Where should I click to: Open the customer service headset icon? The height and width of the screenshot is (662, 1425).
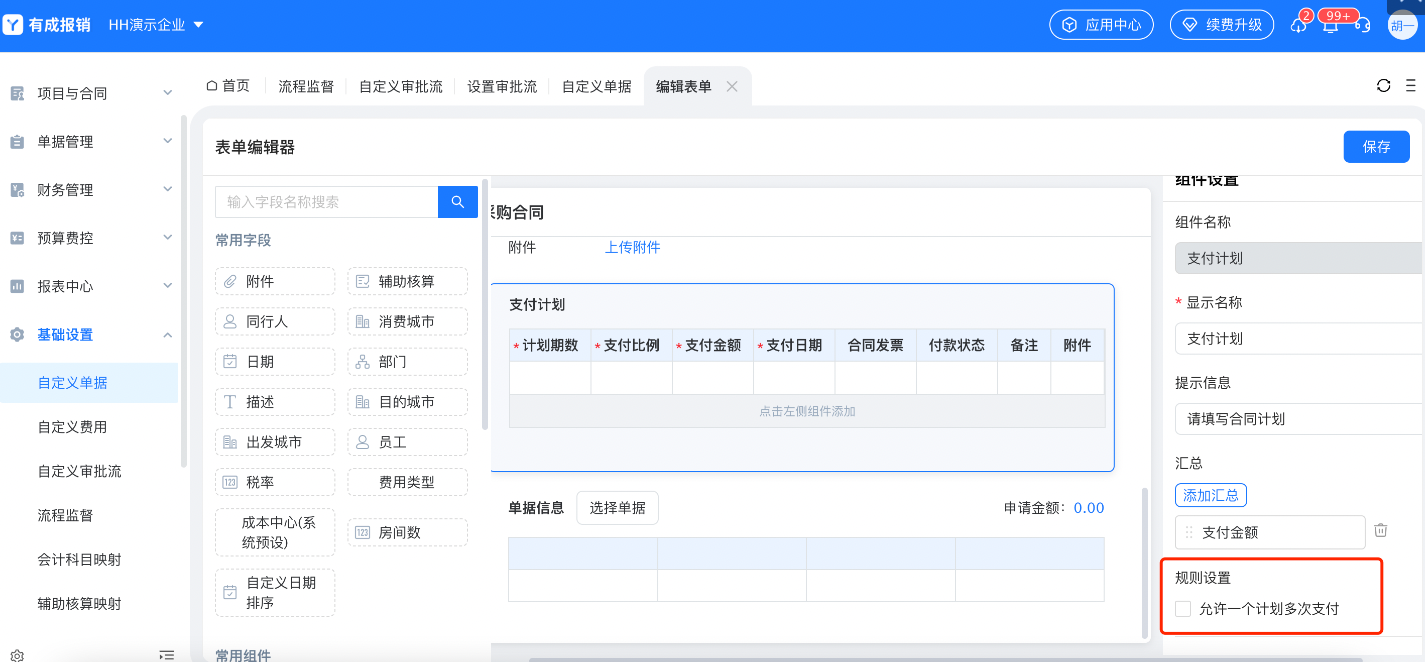coord(1362,25)
